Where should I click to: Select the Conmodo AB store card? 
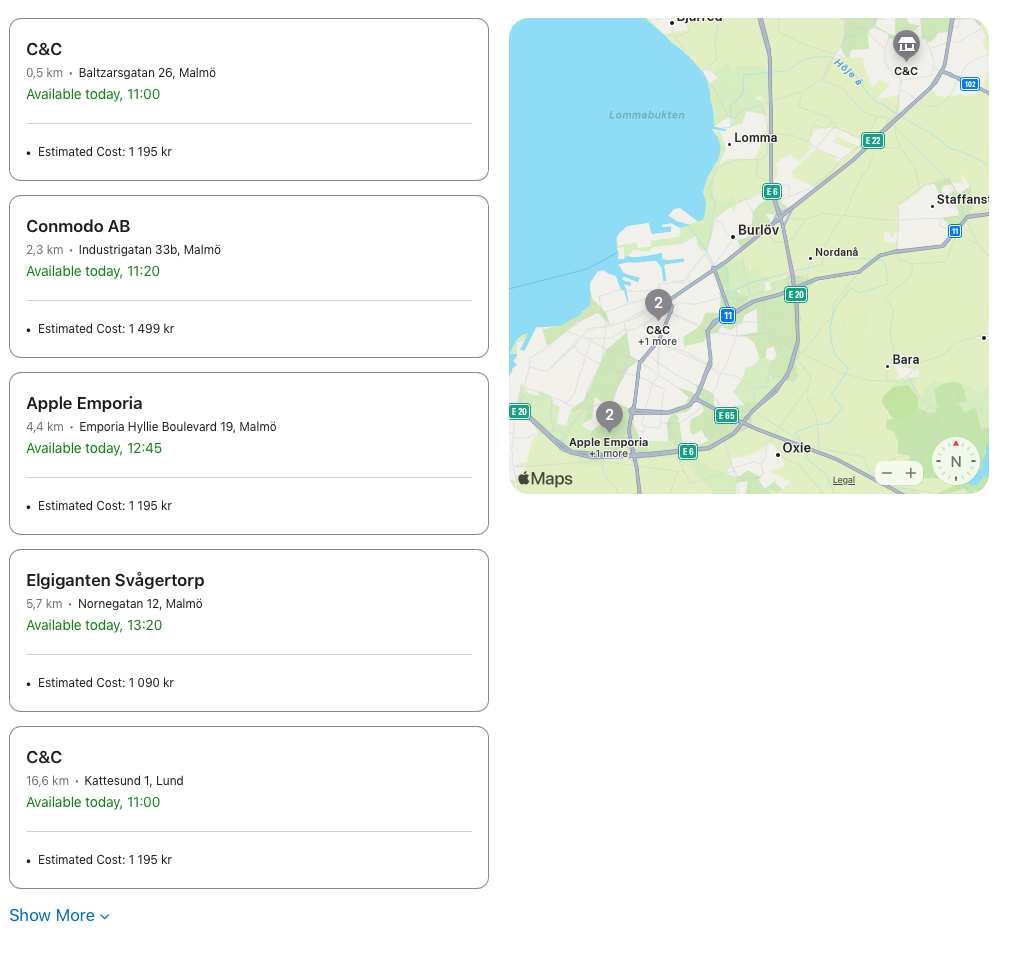(x=249, y=277)
